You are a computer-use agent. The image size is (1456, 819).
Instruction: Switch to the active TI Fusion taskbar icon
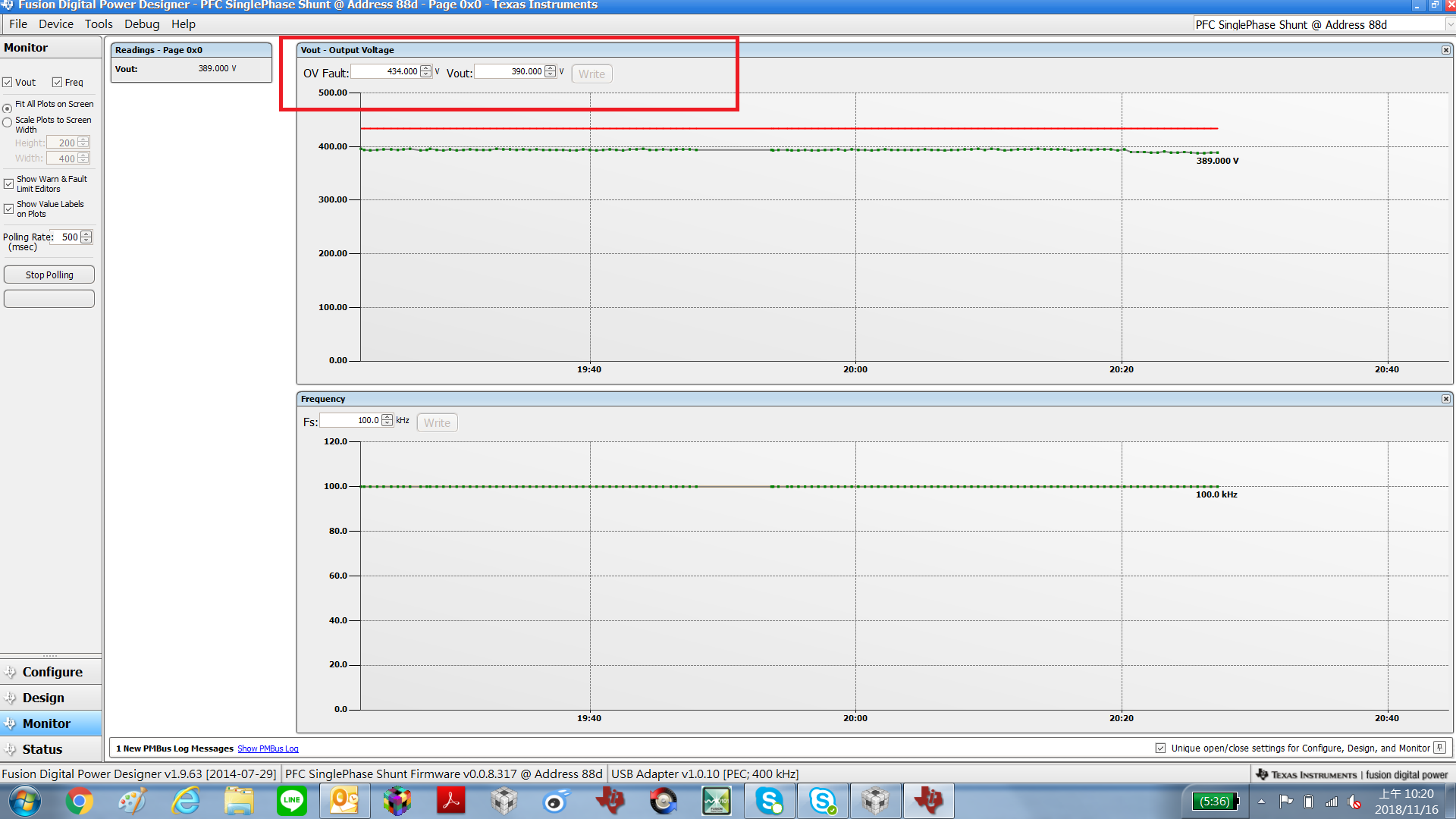(x=928, y=802)
